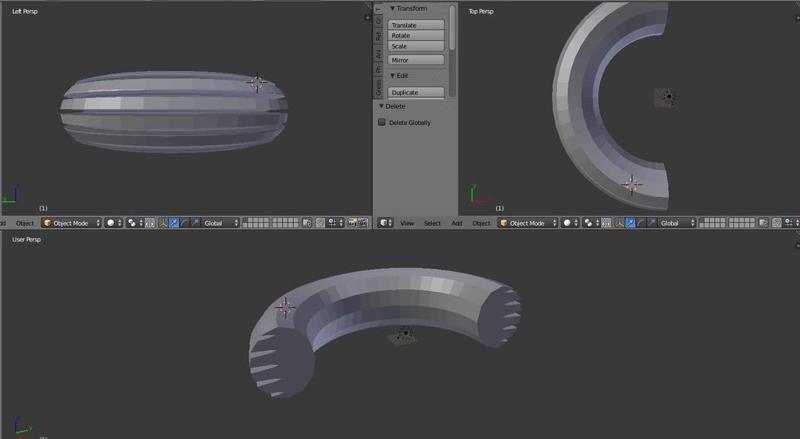This screenshot has height=439, width=800.
Task: Switch to the Greas tab in tool shelf
Action: click(379, 87)
